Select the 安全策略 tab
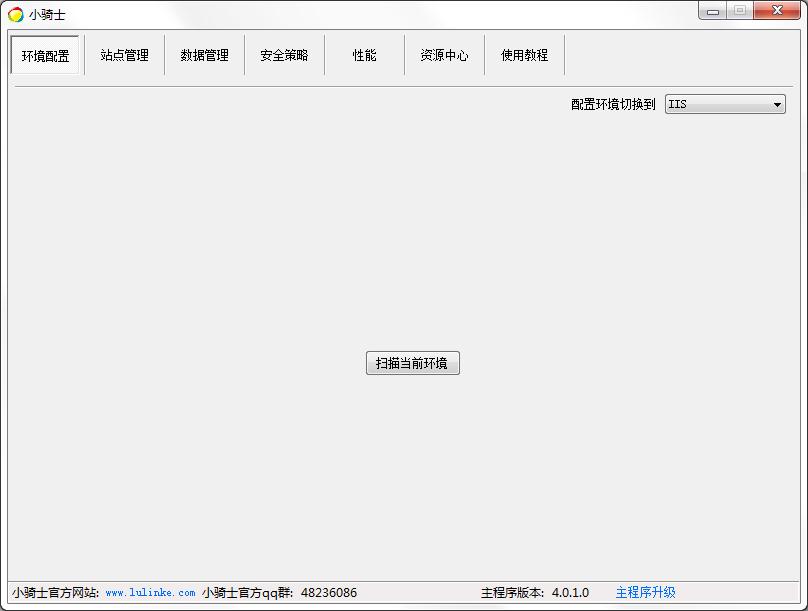The image size is (808, 611). 284,55
